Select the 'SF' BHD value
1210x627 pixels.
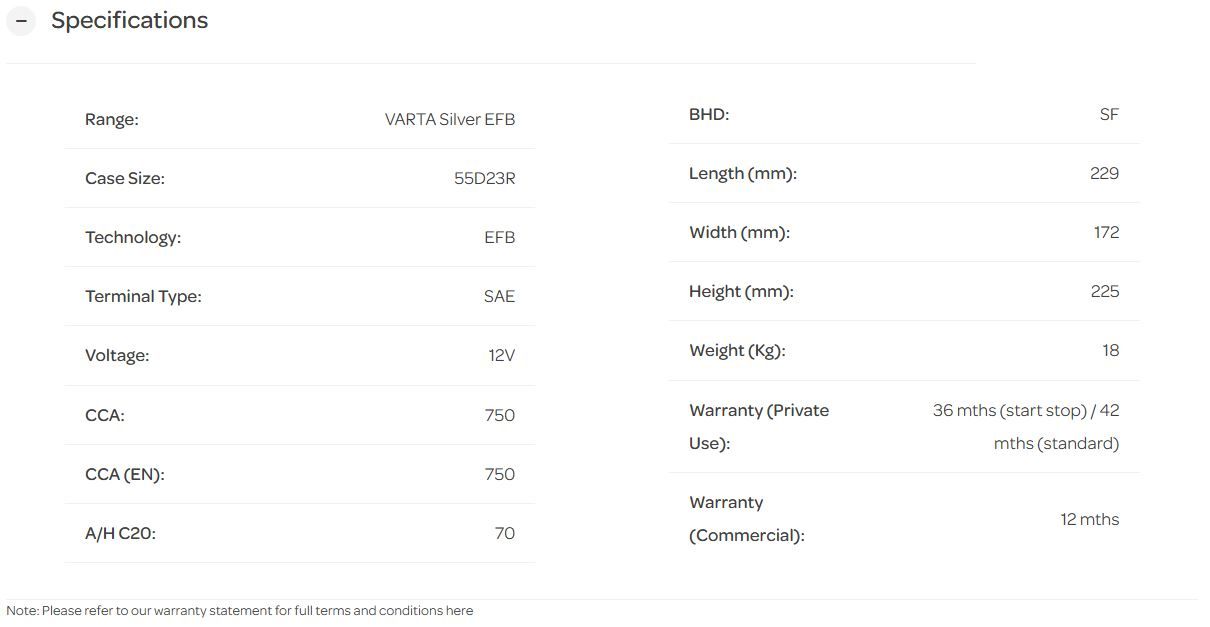tap(1109, 115)
